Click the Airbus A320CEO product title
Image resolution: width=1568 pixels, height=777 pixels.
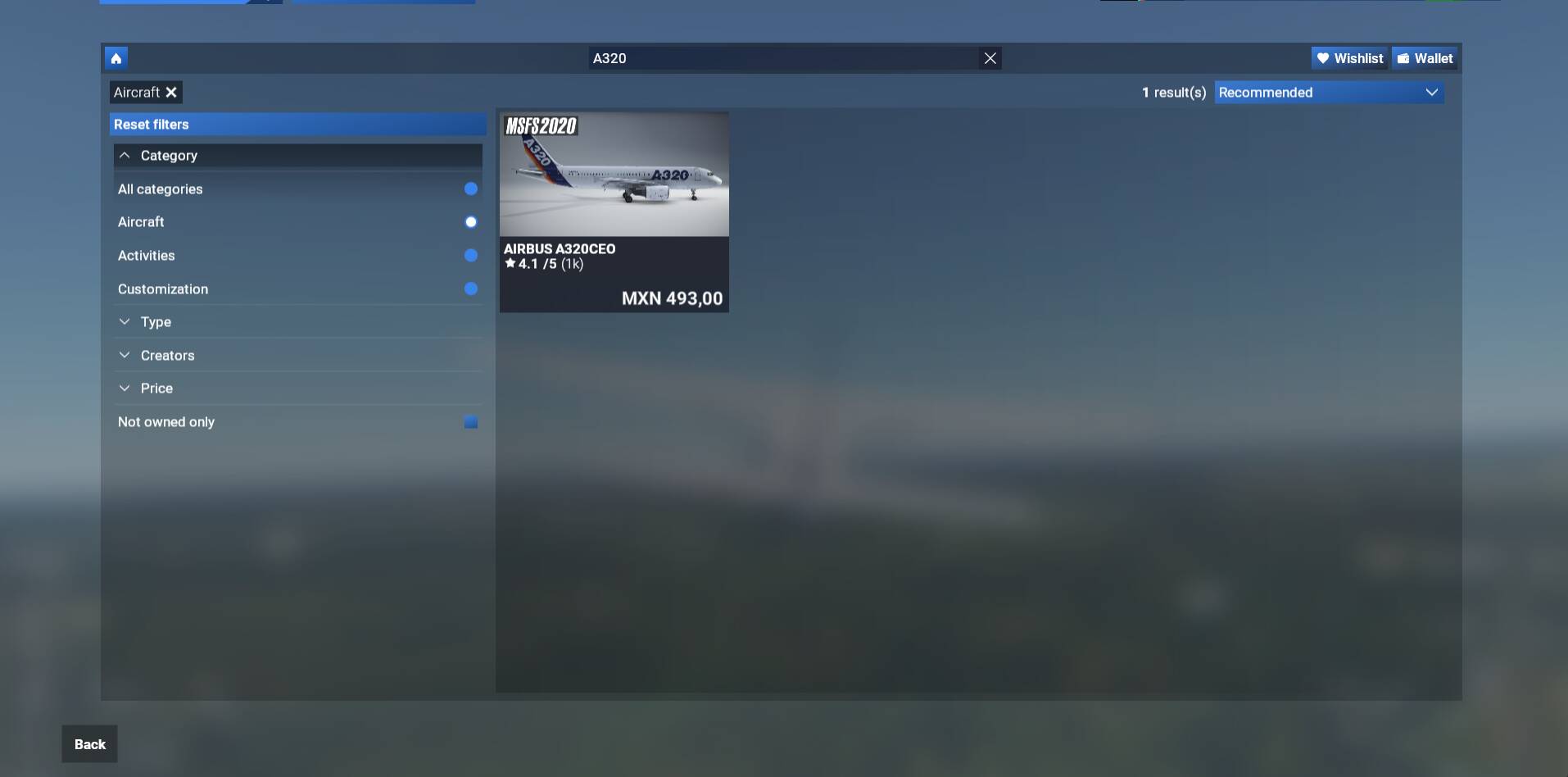560,249
